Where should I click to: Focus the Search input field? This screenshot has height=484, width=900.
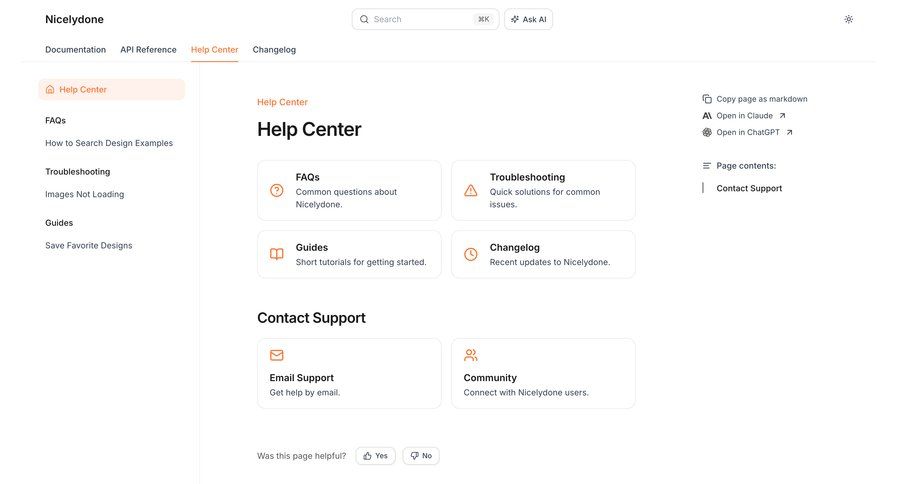(x=420, y=19)
